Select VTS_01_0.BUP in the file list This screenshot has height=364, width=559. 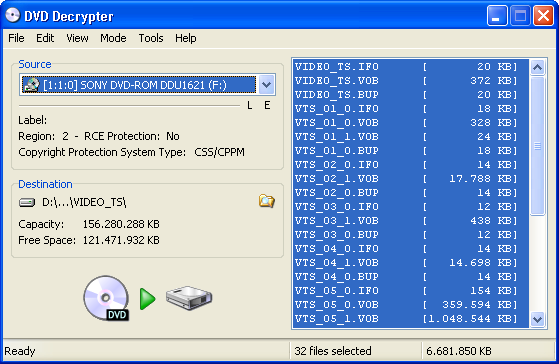(410, 151)
